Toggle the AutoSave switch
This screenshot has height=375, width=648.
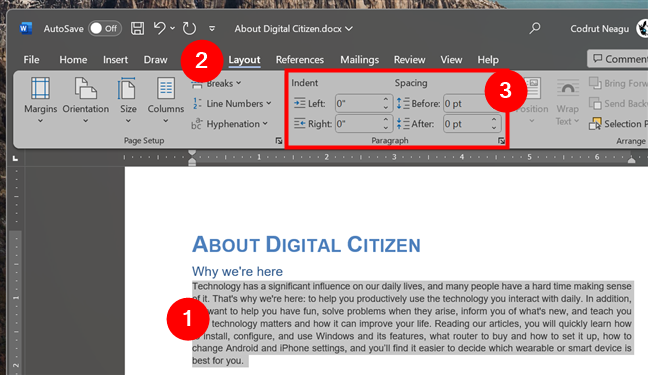coord(105,29)
